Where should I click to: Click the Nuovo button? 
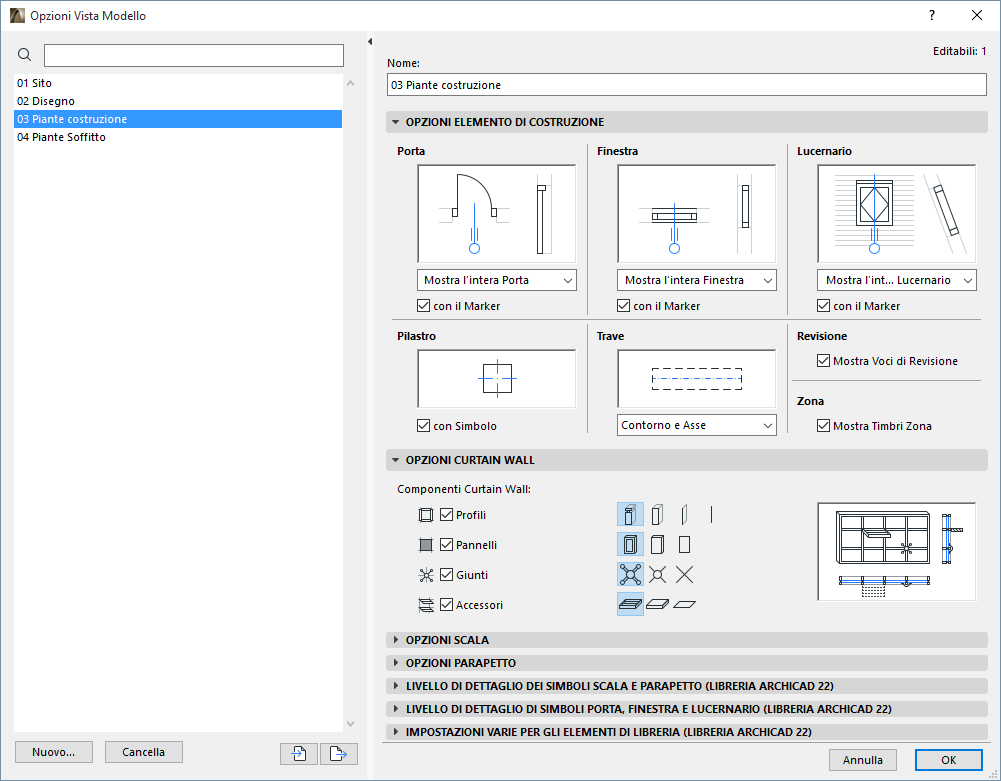point(53,752)
